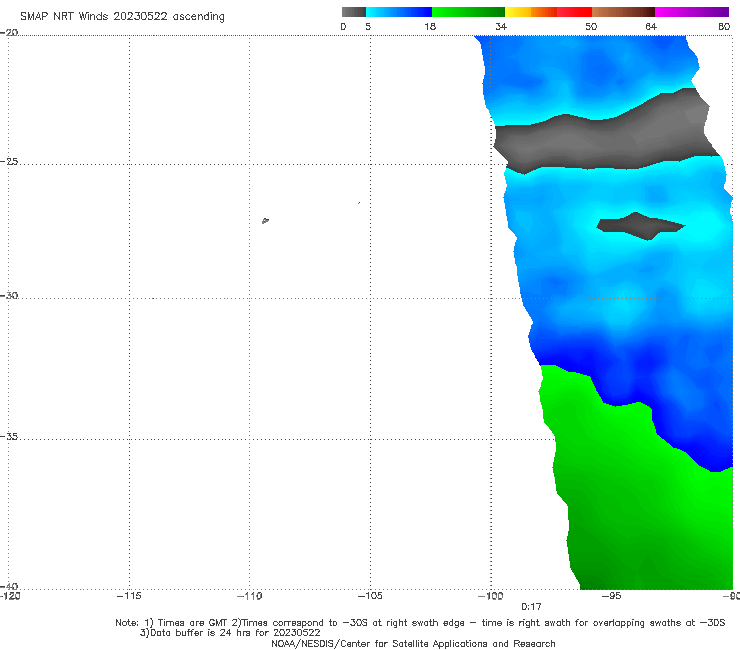
Task: Click the longitude label '-95'
Action: click(611, 596)
